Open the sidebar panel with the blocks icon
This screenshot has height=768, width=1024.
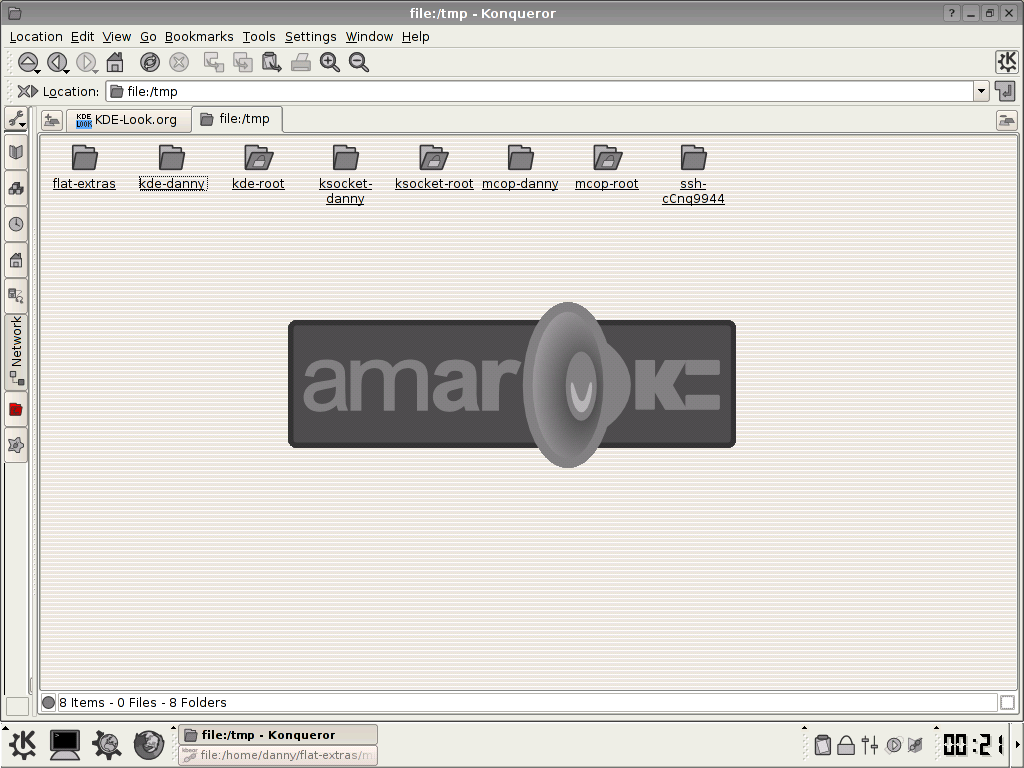16,189
